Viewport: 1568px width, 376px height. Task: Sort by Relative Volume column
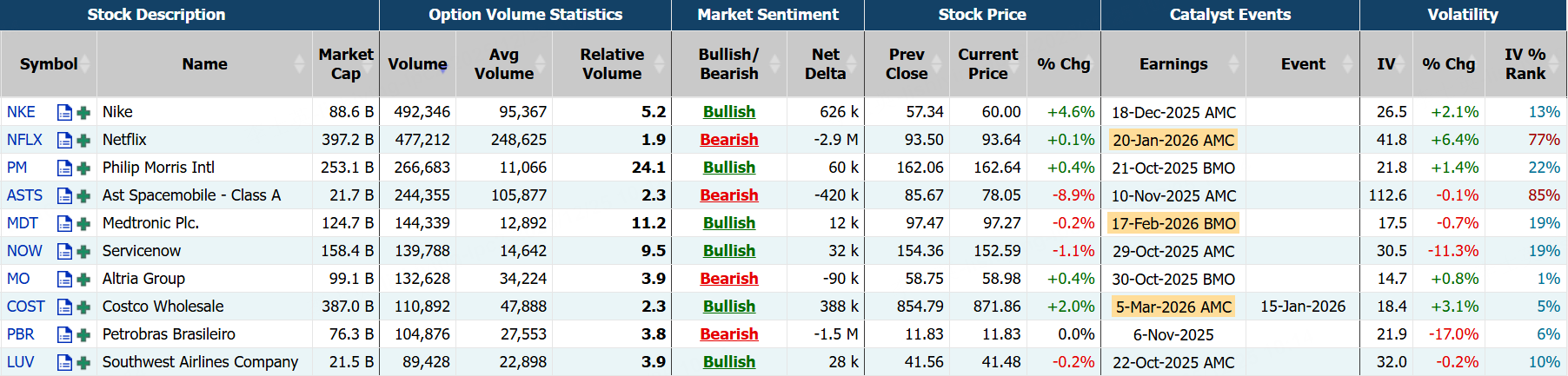tap(612, 64)
